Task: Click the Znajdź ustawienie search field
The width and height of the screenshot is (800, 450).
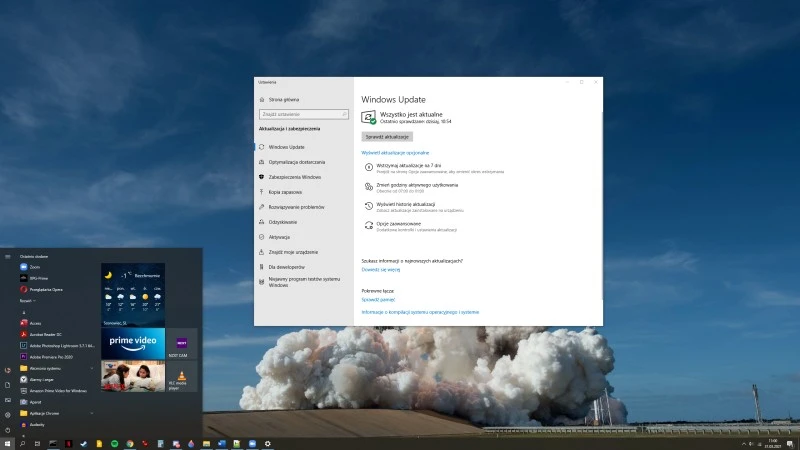Action: point(304,114)
